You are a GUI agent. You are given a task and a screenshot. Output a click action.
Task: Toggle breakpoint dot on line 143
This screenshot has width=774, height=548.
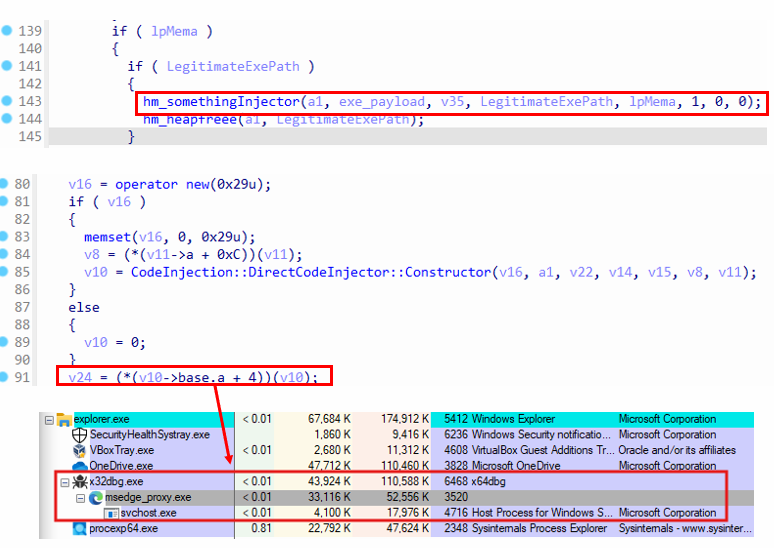coord(6,101)
